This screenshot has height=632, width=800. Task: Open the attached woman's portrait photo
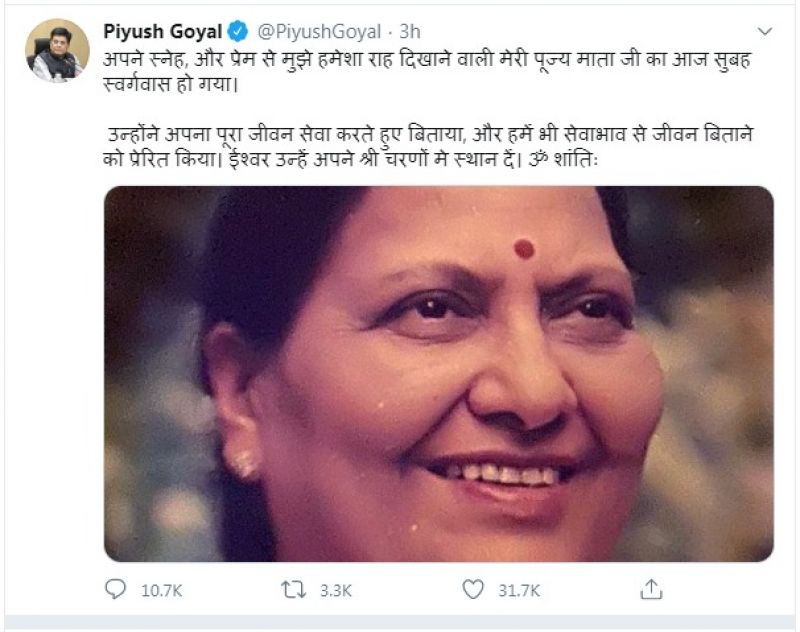(438, 373)
